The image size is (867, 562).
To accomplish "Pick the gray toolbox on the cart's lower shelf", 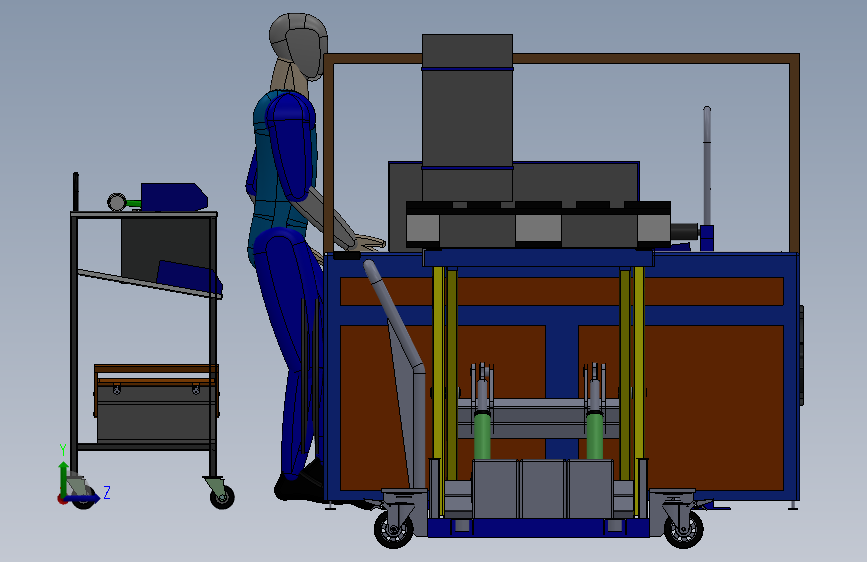I will [x=156, y=412].
